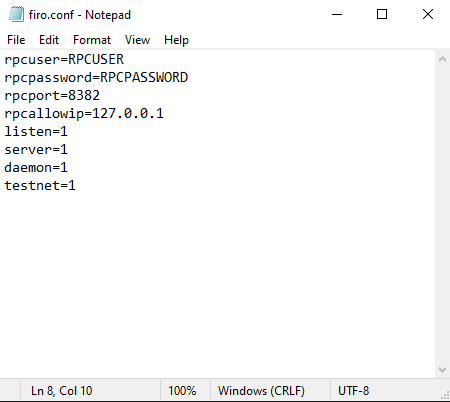This screenshot has height=402, width=450.
Task: Minimize the Notepad window
Action: tap(337, 14)
